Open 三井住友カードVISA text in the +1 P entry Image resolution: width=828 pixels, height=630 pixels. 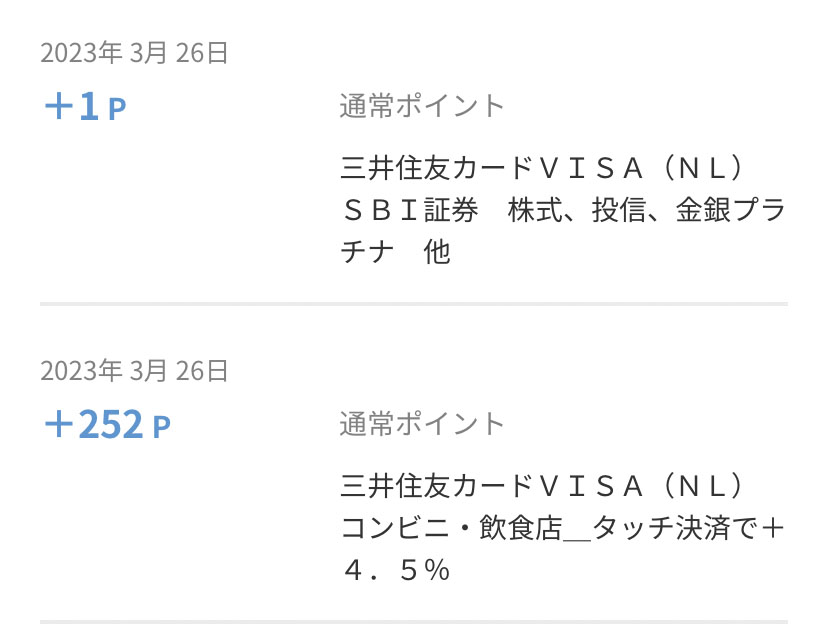coord(490,167)
